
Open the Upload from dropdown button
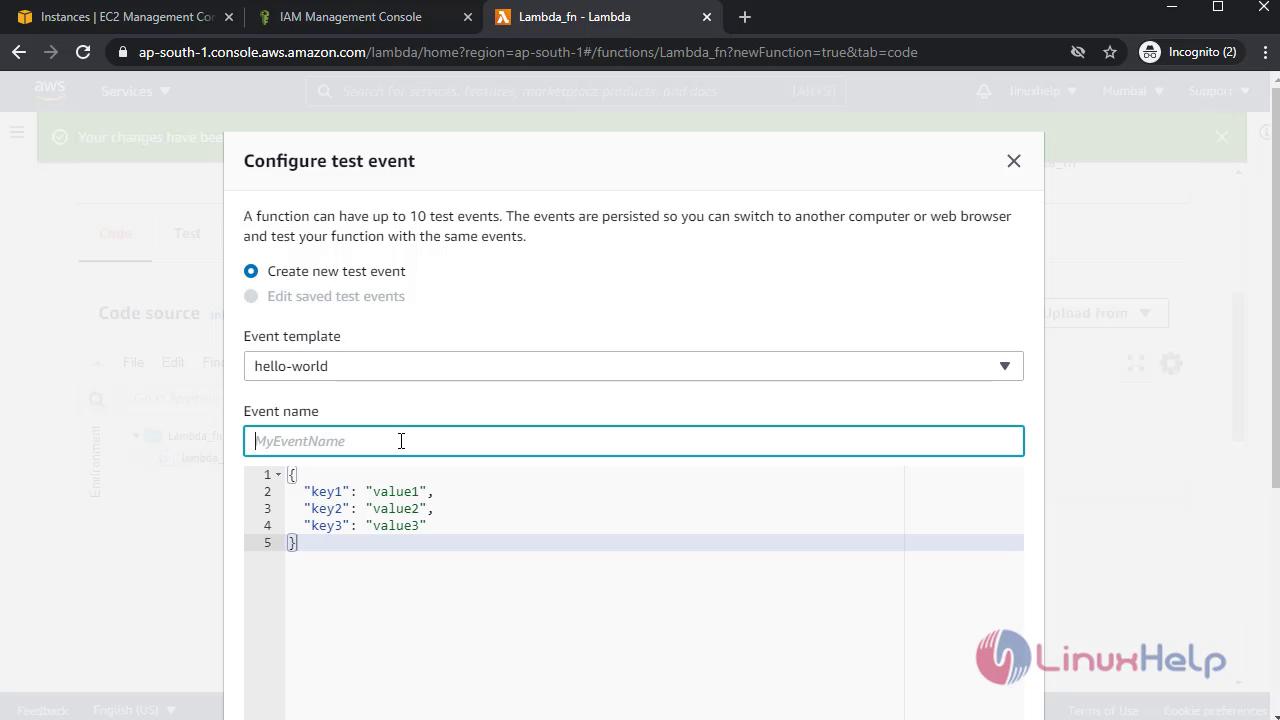[x=1104, y=313]
